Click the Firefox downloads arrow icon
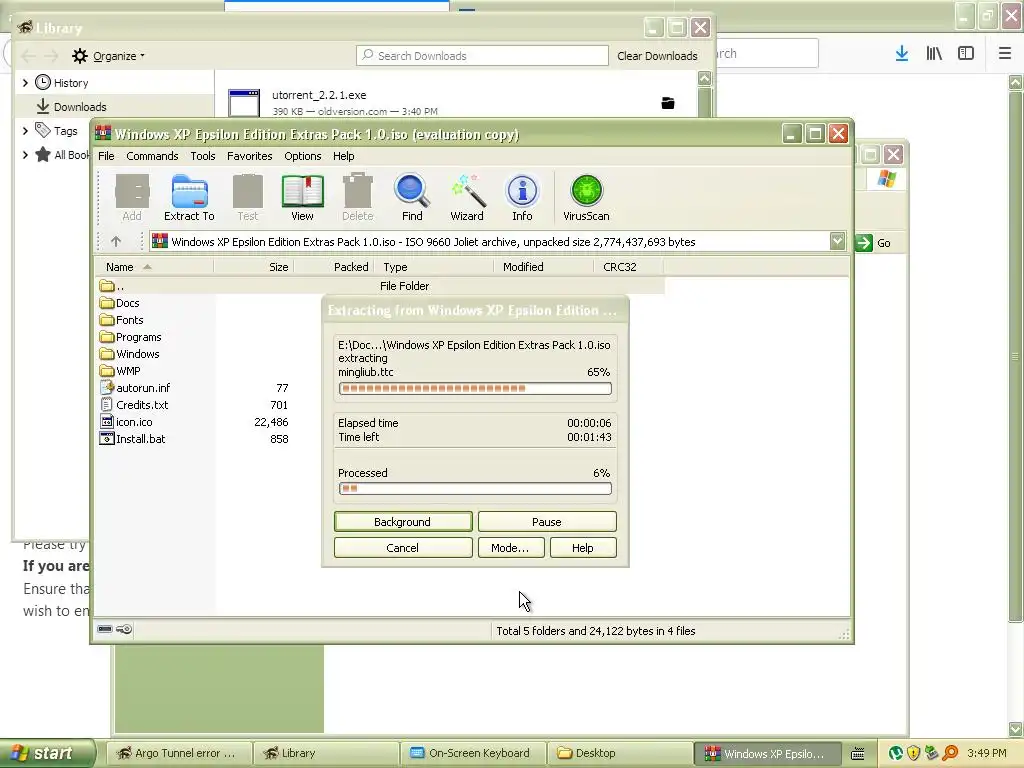Screen dimensions: 1024x768 coord(902,54)
